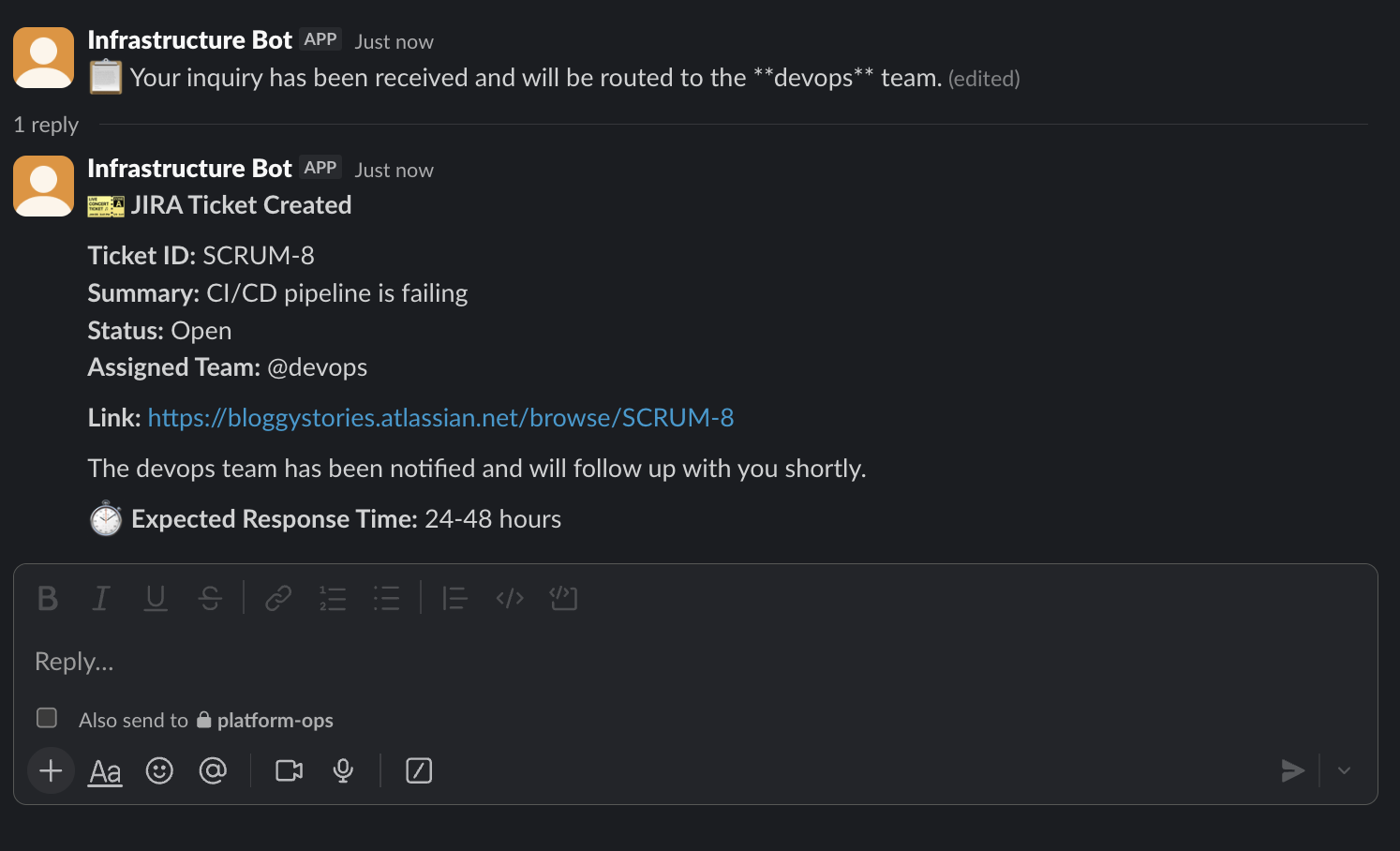Toggle inline code formatting
Image resolution: width=1400 pixels, height=851 pixels.
[x=509, y=598]
